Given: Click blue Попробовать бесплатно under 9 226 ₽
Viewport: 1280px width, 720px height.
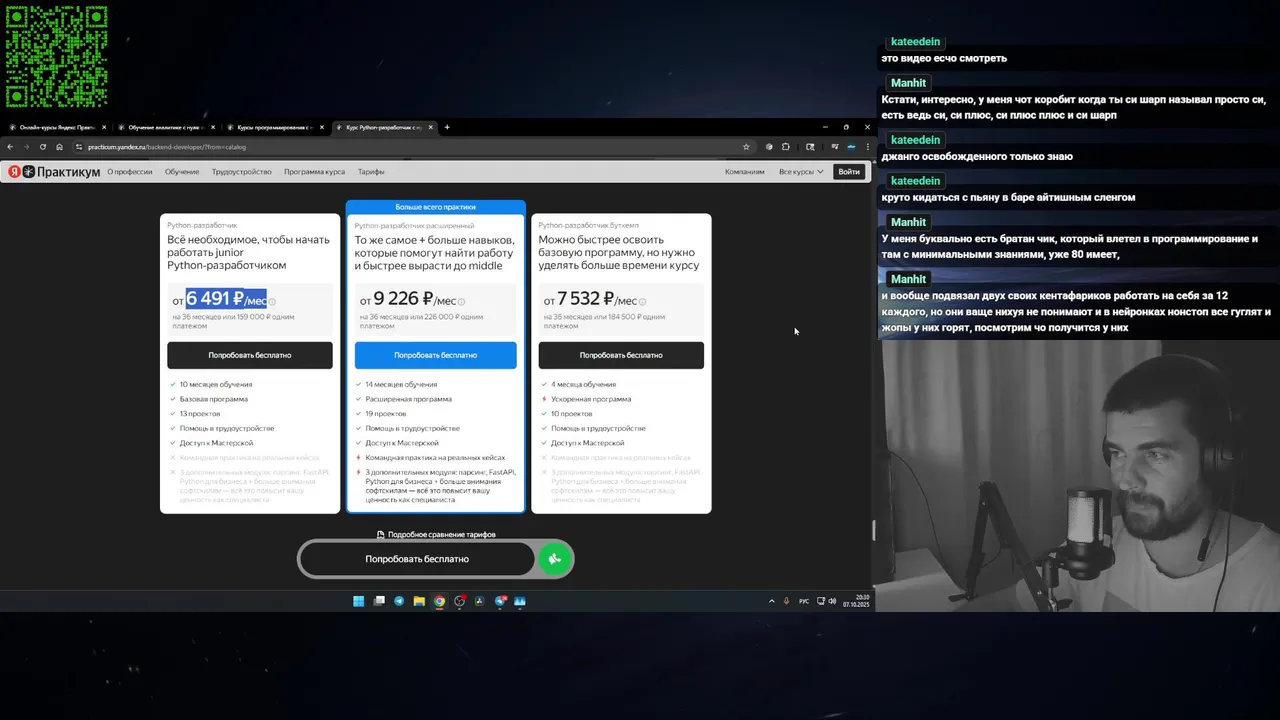Looking at the screenshot, I should 435,355.
